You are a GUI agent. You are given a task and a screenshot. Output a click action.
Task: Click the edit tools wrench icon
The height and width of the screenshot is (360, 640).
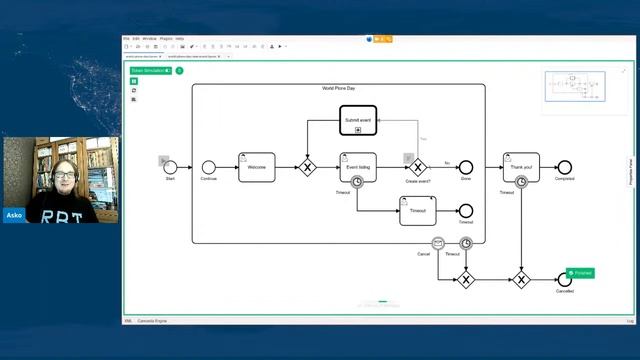pos(191,47)
